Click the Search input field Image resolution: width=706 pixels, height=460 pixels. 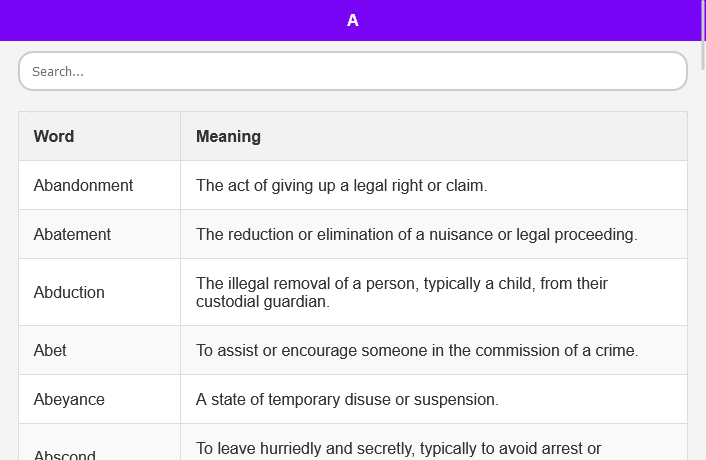[353, 71]
